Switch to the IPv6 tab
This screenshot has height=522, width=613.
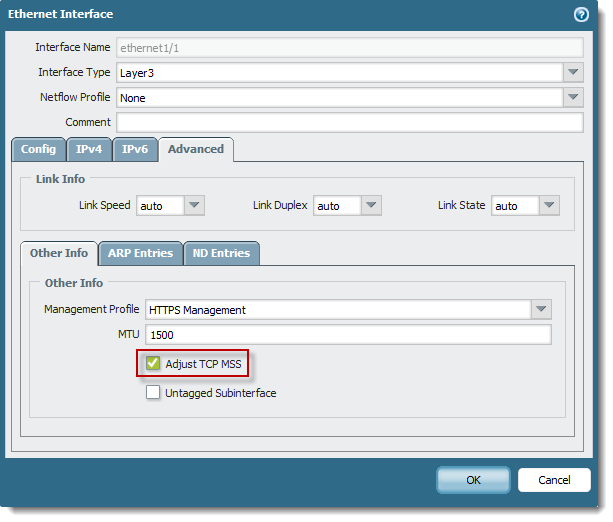coord(135,149)
